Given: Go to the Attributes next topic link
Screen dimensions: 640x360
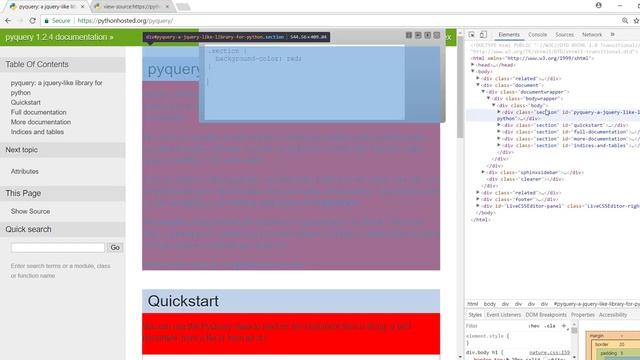Looking at the screenshot, I should tap(24, 171).
